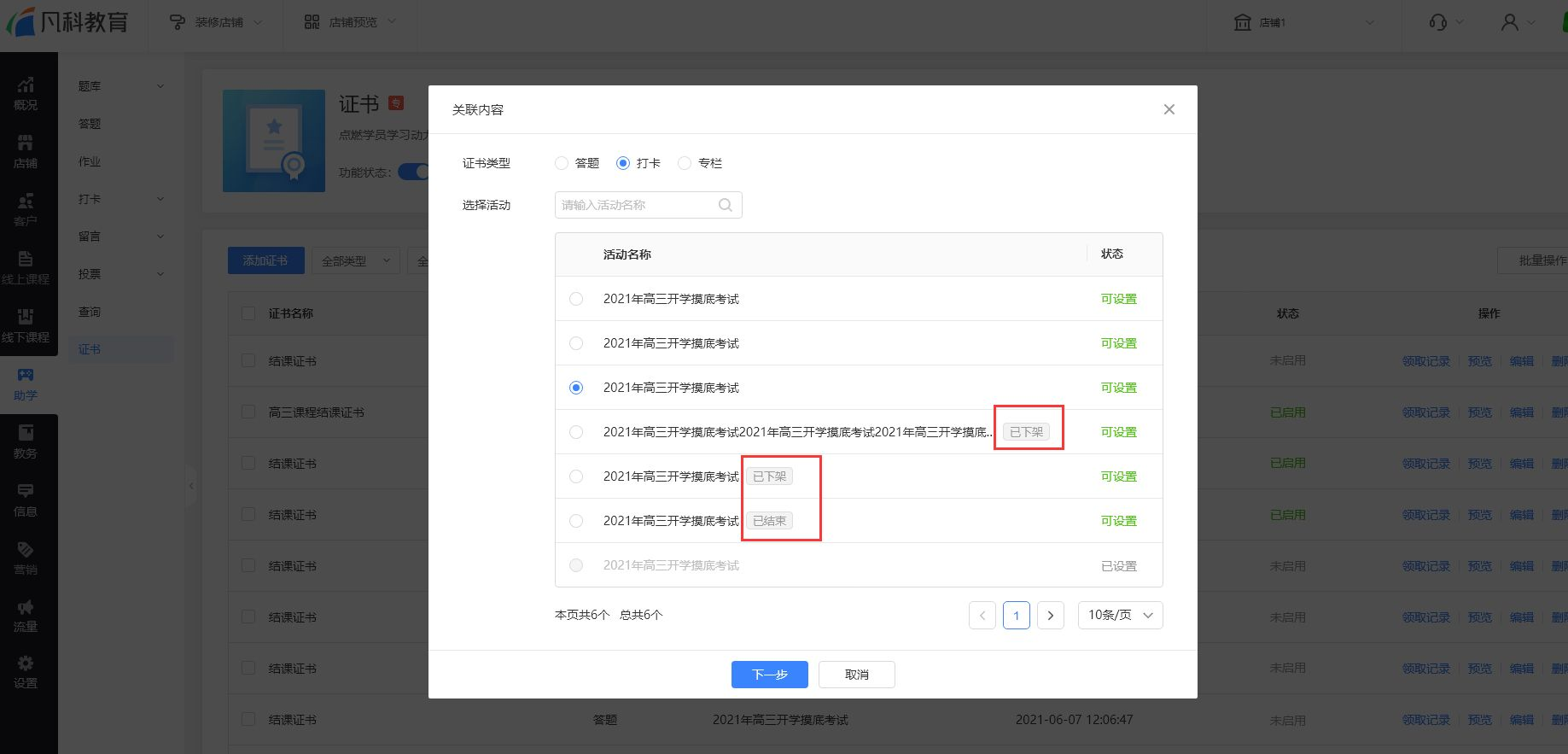Select 打卡 certificate type radio
Viewport: 1568px width, 754px height.
coord(623,163)
